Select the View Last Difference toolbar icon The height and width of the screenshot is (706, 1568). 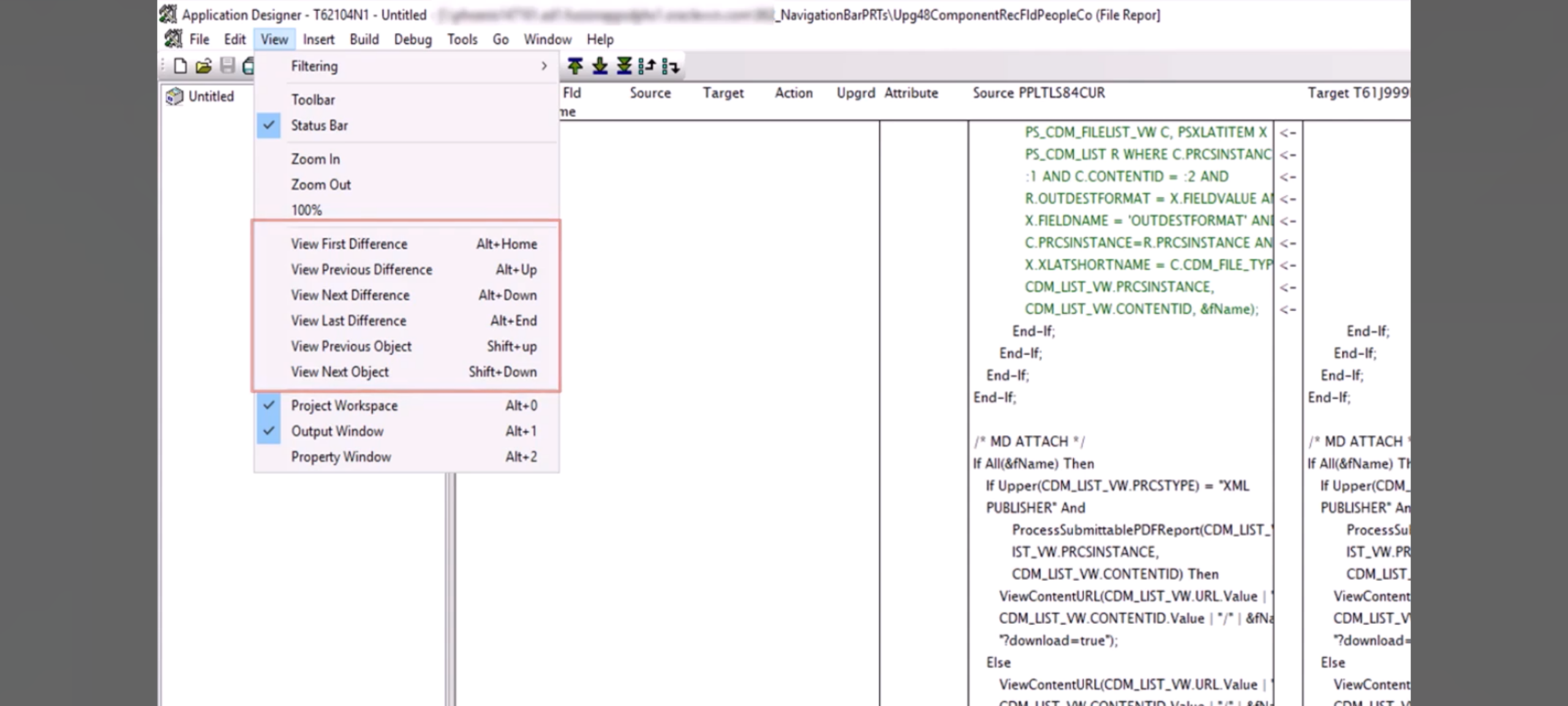622,66
